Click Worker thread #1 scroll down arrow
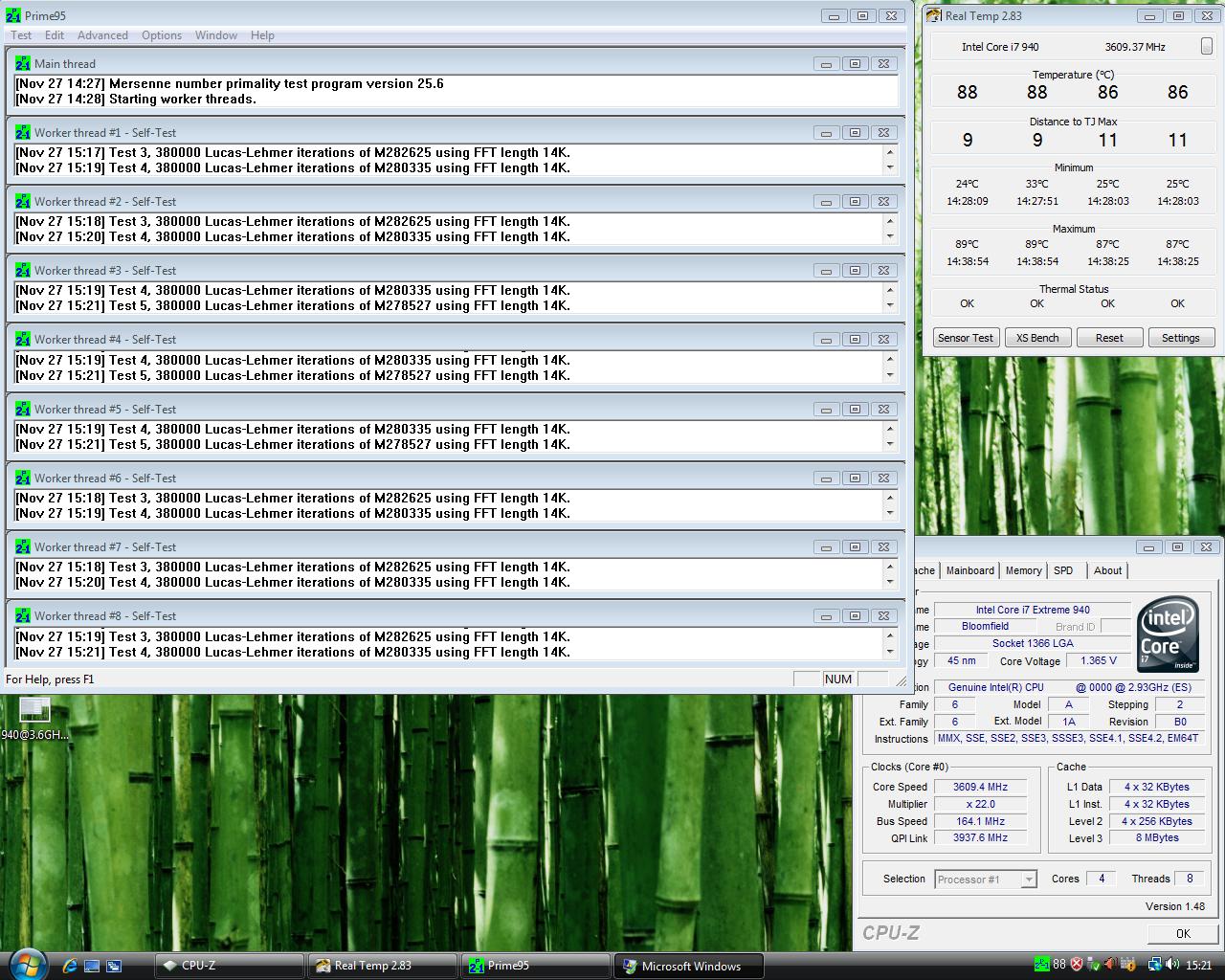 point(890,167)
